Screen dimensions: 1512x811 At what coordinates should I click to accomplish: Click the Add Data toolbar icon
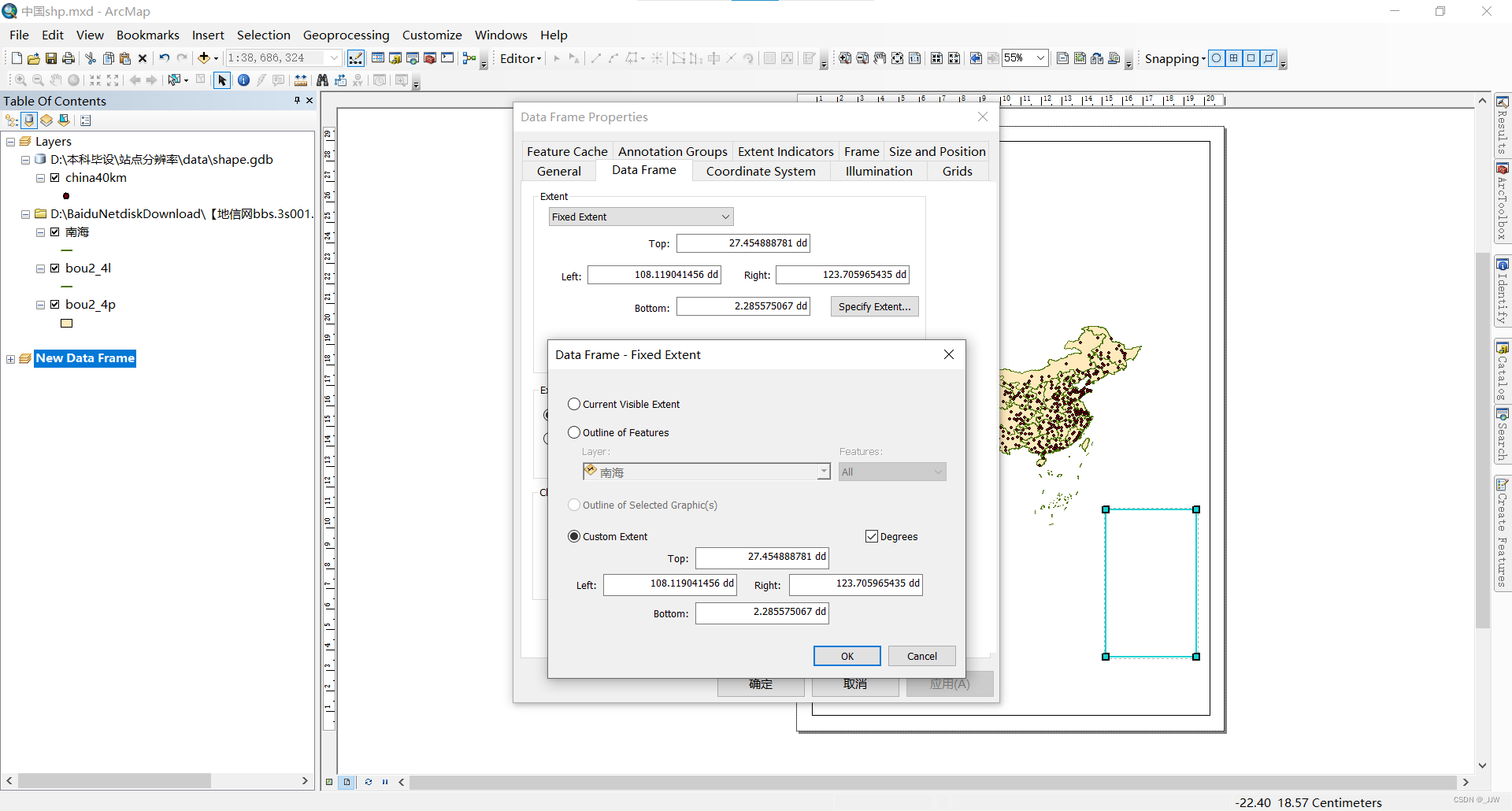pyautogui.click(x=204, y=58)
